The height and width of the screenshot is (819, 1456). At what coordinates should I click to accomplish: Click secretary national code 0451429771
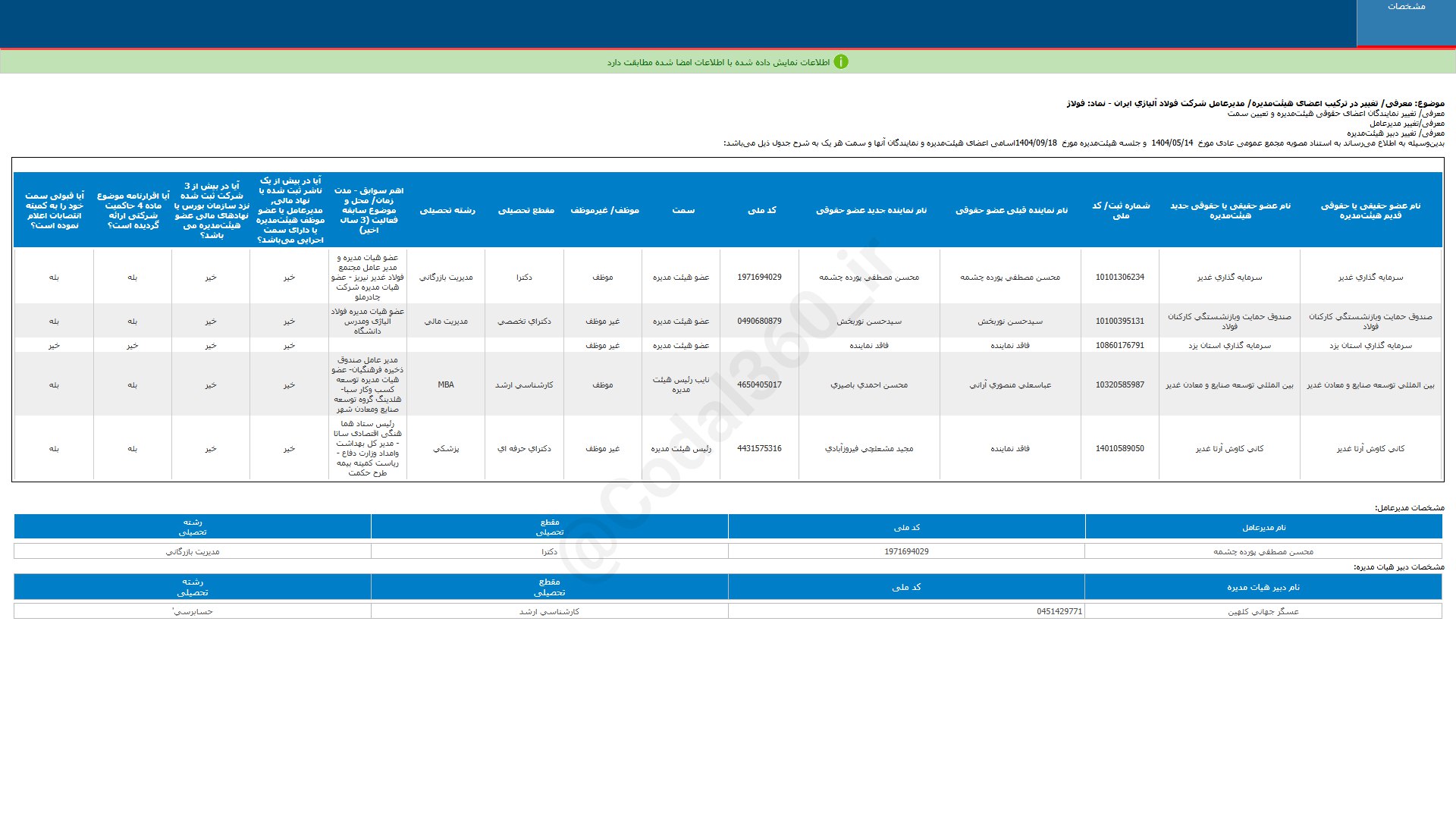[x=1059, y=612]
